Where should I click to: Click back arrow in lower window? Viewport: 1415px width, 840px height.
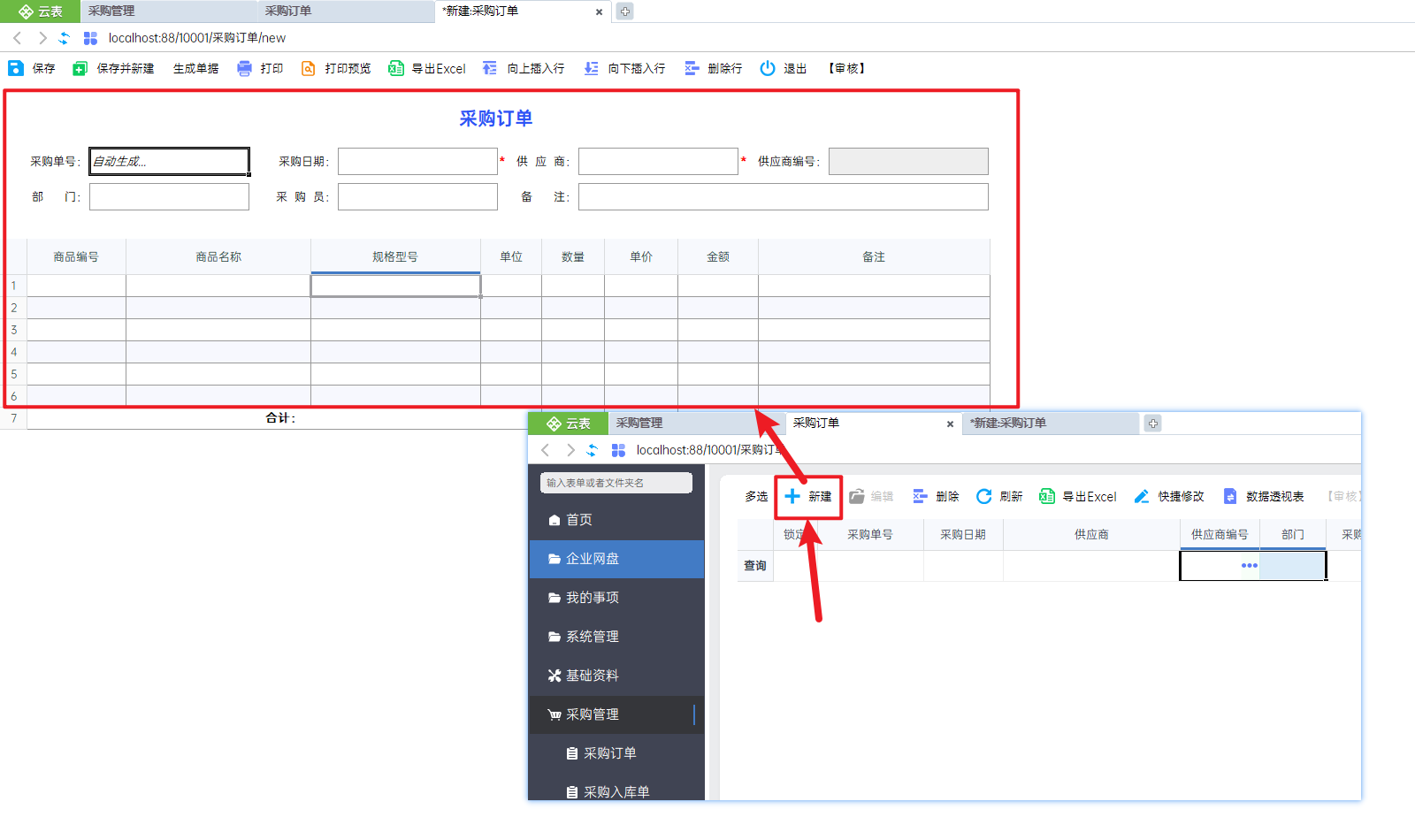click(546, 450)
